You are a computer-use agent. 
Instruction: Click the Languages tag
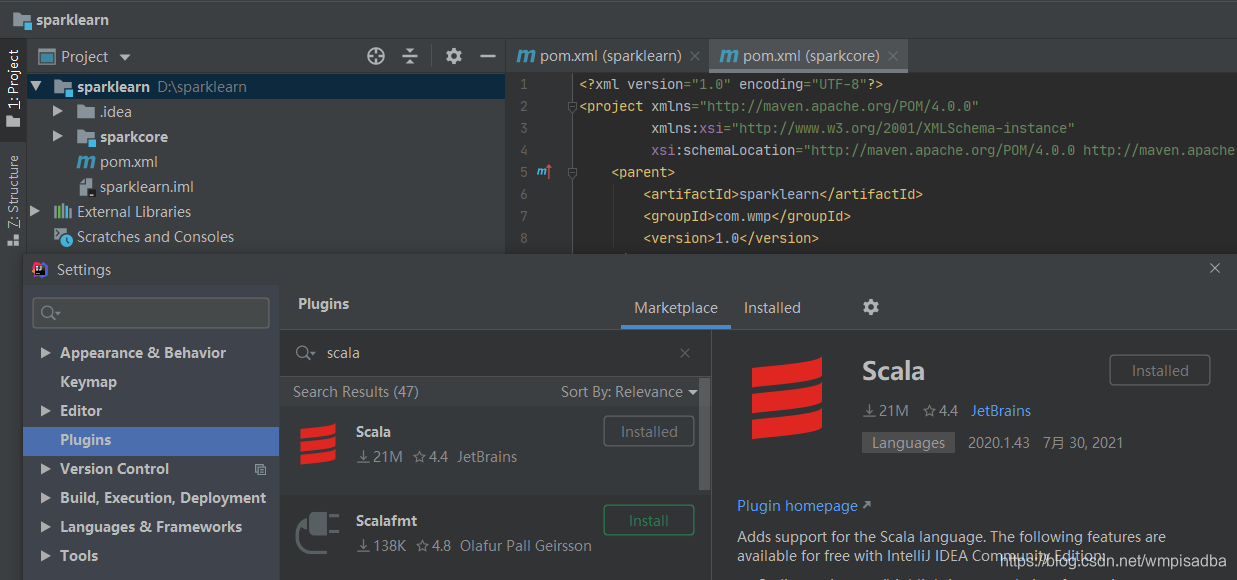click(908, 443)
